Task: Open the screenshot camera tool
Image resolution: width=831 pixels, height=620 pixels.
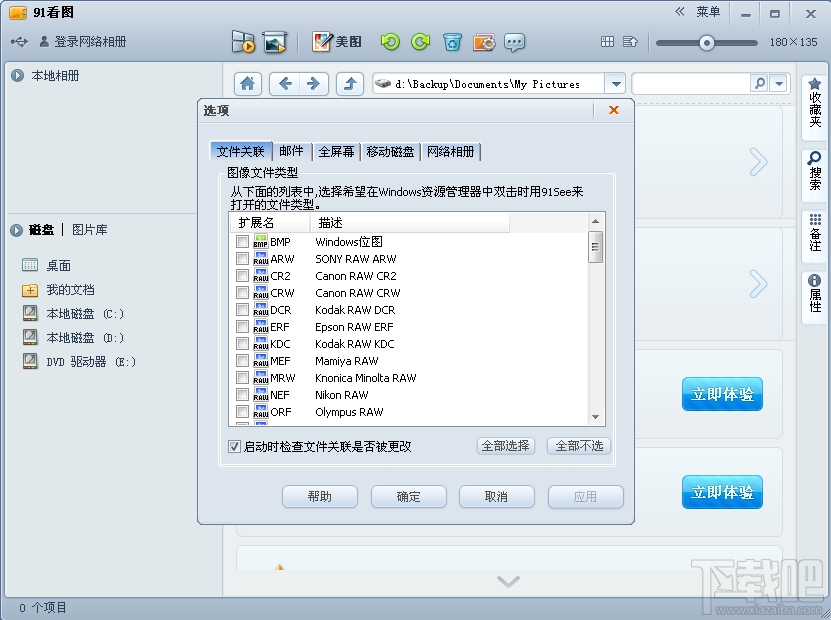Action: (x=484, y=42)
